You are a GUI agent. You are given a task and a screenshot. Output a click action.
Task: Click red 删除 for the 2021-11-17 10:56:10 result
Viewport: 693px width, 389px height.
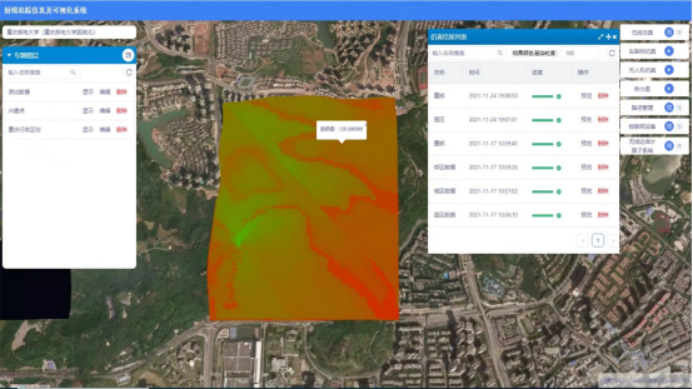[603, 215]
